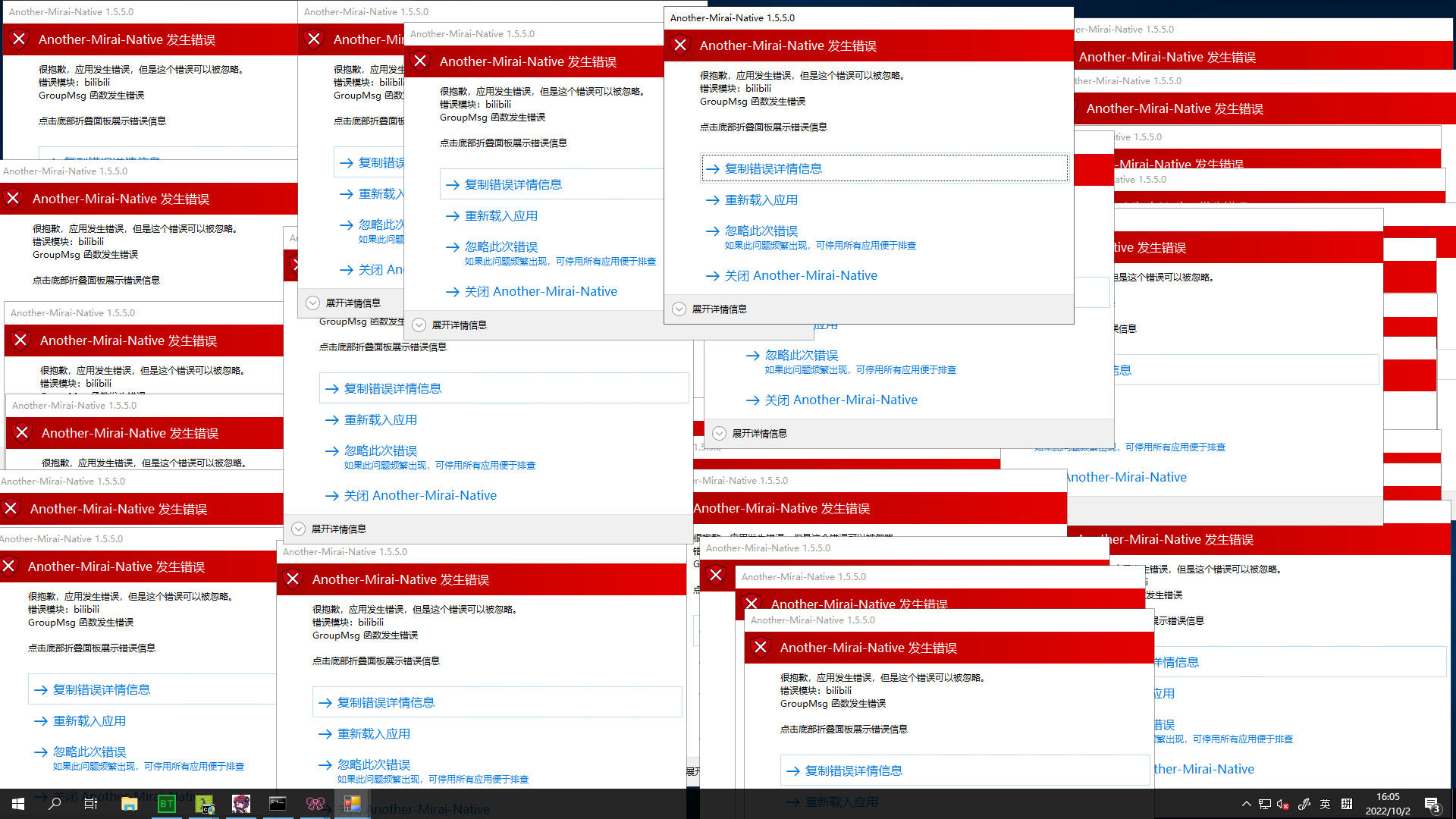Click 忽略此次错误 to ignore this error
Screen dimensions: 1456x819
(x=761, y=231)
